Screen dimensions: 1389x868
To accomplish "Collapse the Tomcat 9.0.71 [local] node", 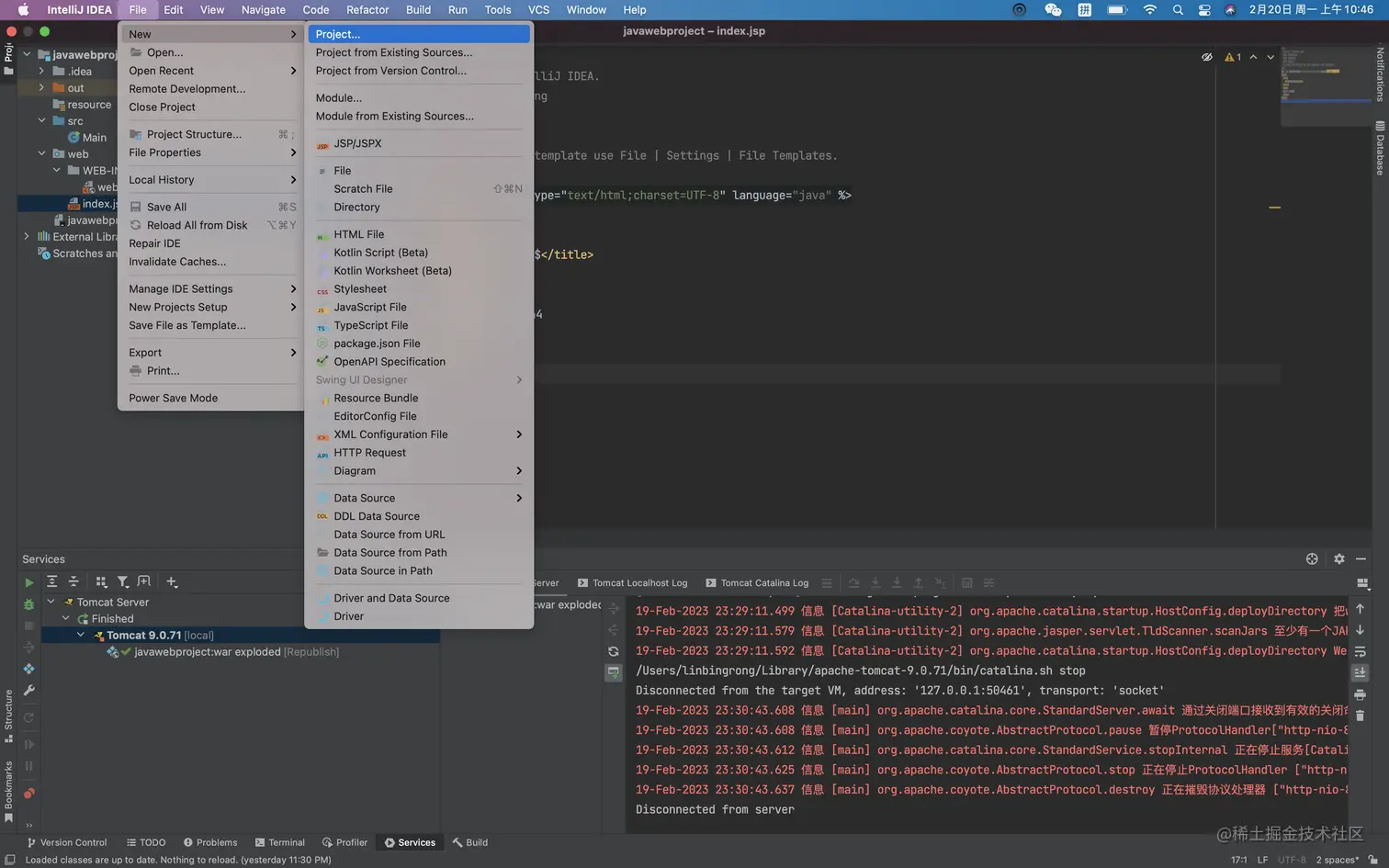I will tap(81, 635).
